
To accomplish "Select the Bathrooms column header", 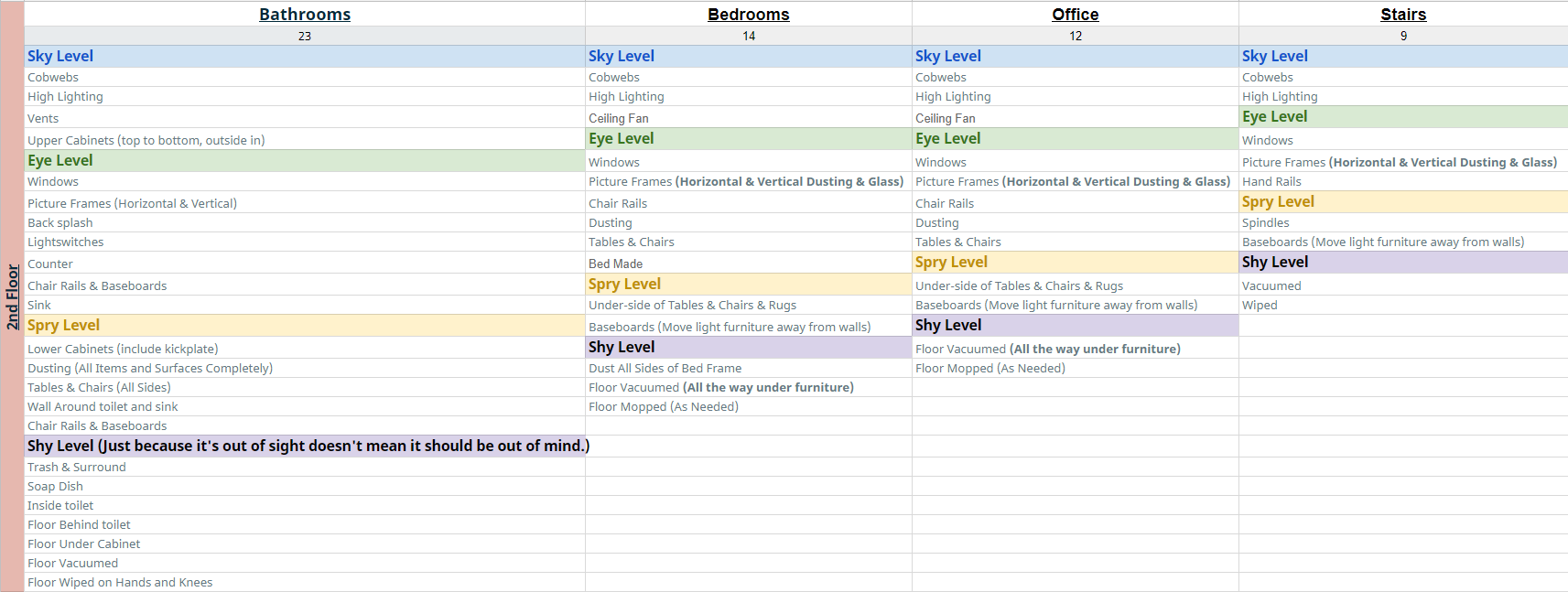I will pyautogui.click(x=305, y=14).
